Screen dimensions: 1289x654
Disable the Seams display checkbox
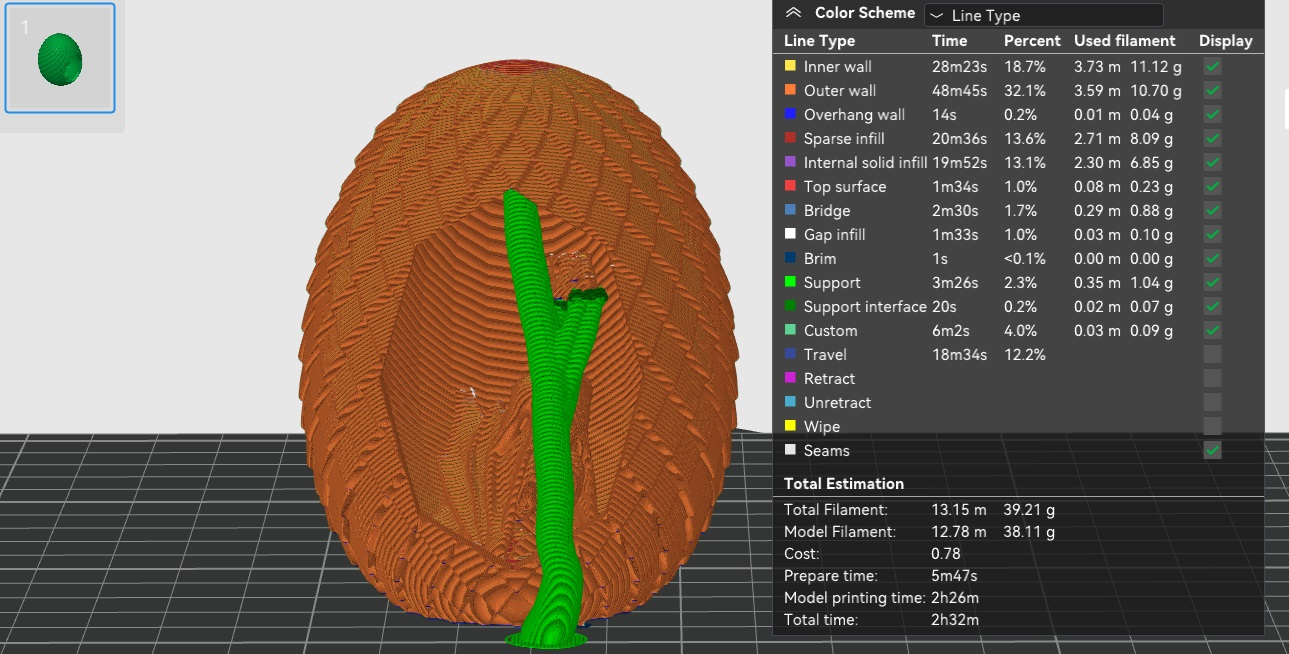click(1212, 450)
